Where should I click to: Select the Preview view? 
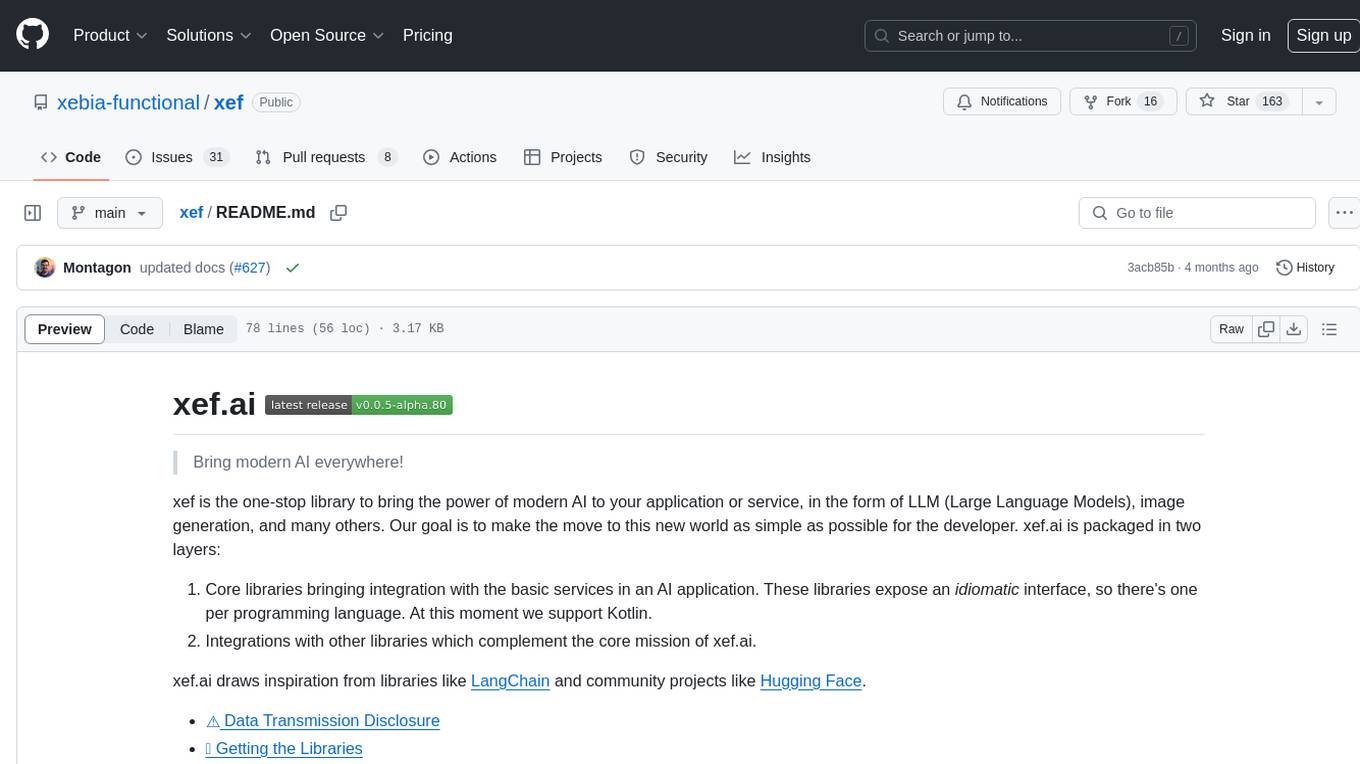click(x=65, y=329)
